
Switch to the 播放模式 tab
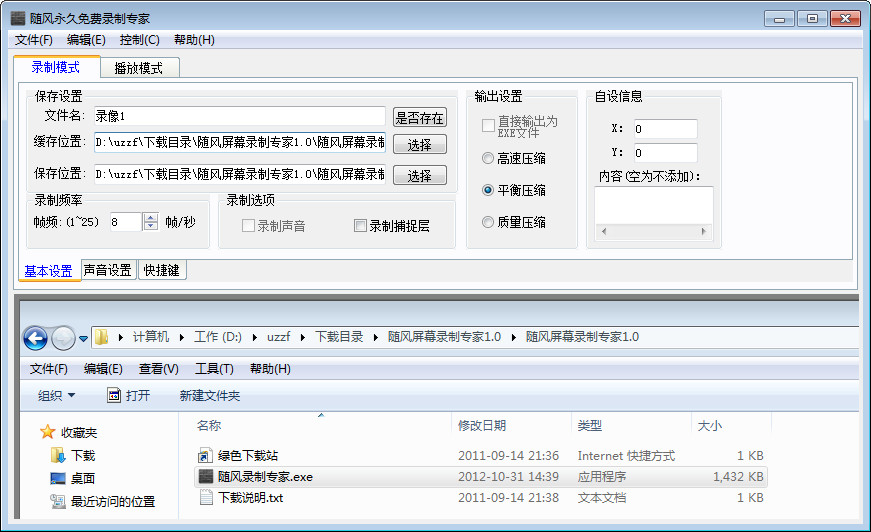point(139,68)
